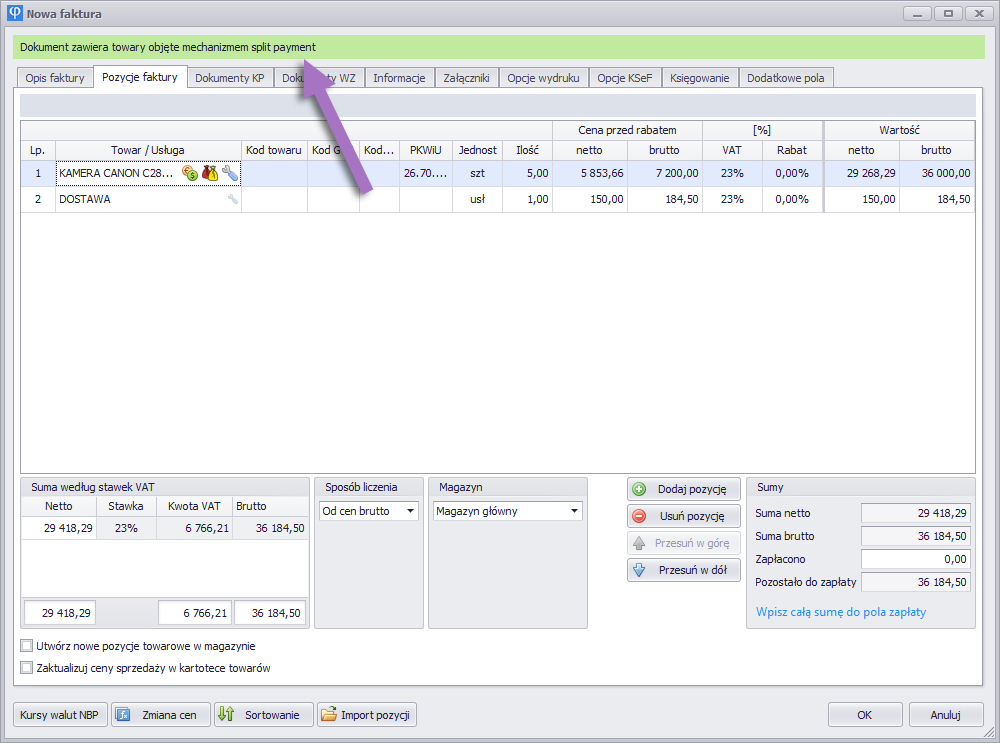Image resolution: width=1000 pixels, height=743 pixels.
Task: Check Zaktualizuj ceny sprzedaży w kartotece towarów
Action: pyautogui.click(x=27, y=668)
